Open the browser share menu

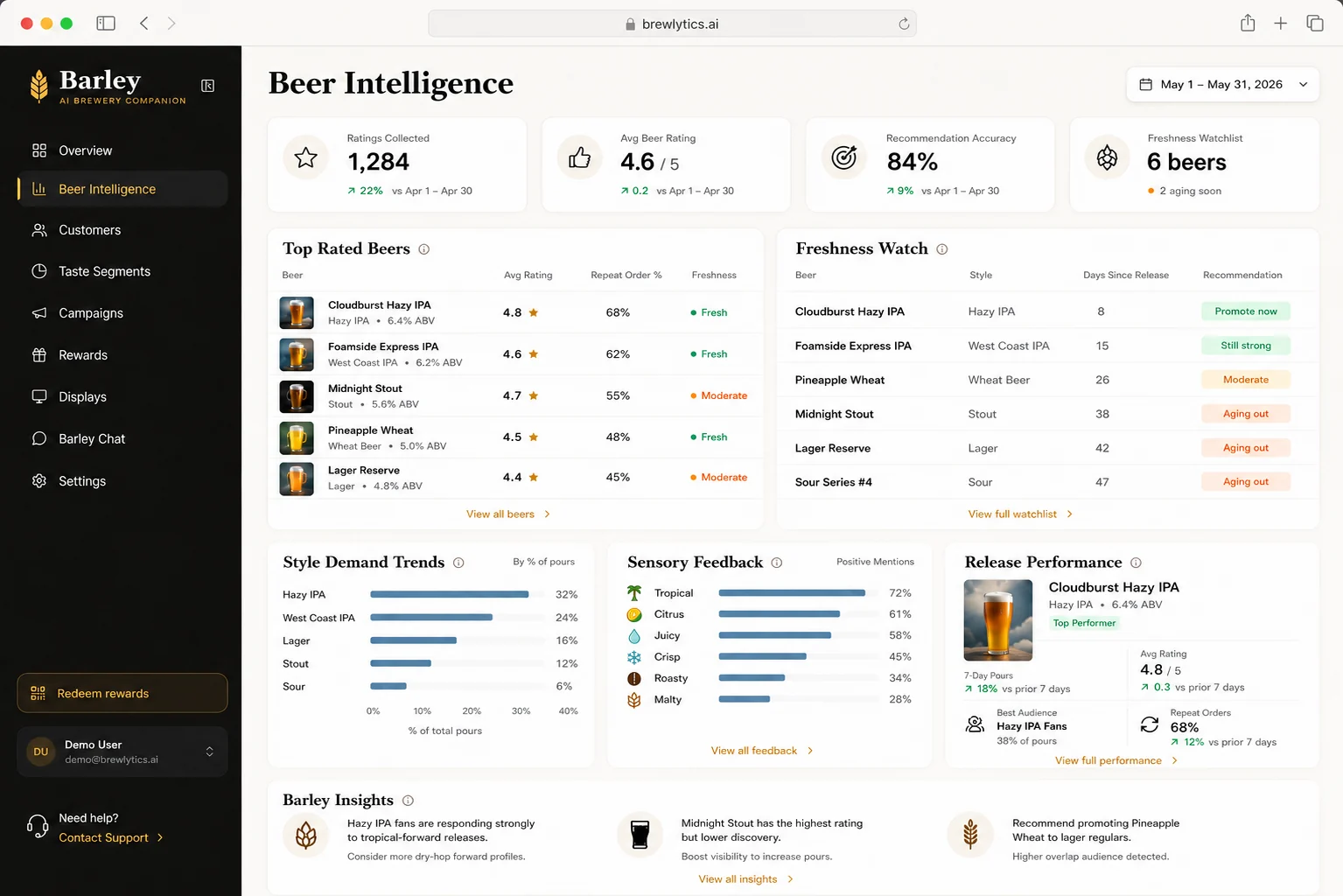[1248, 24]
